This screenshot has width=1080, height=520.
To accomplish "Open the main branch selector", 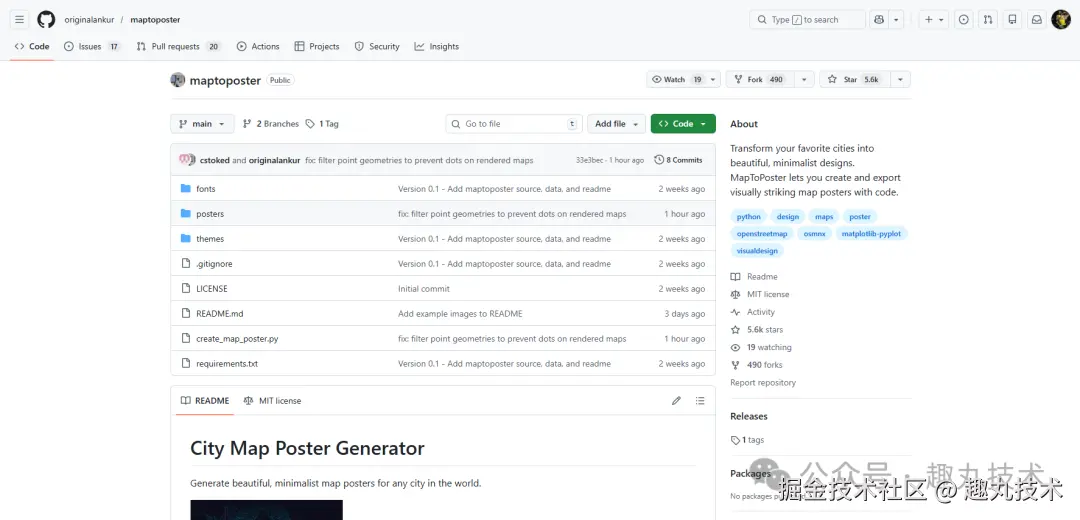I will pyautogui.click(x=202, y=124).
